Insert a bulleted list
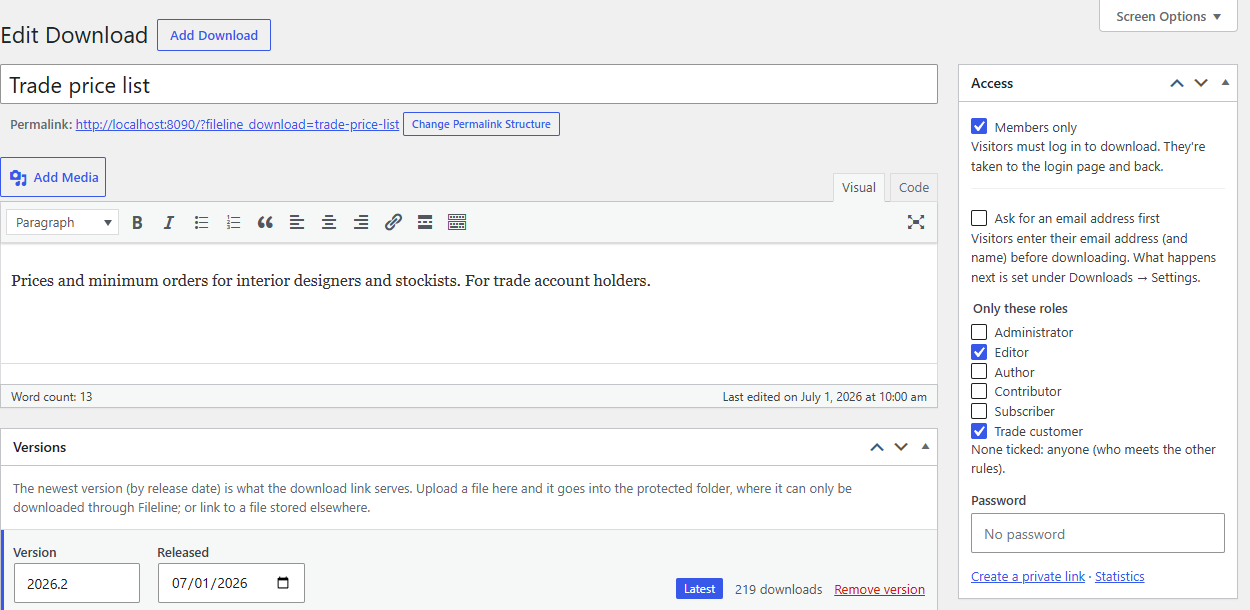Image resolution: width=1250 pixels, height=610 pixels. (201, 222)
